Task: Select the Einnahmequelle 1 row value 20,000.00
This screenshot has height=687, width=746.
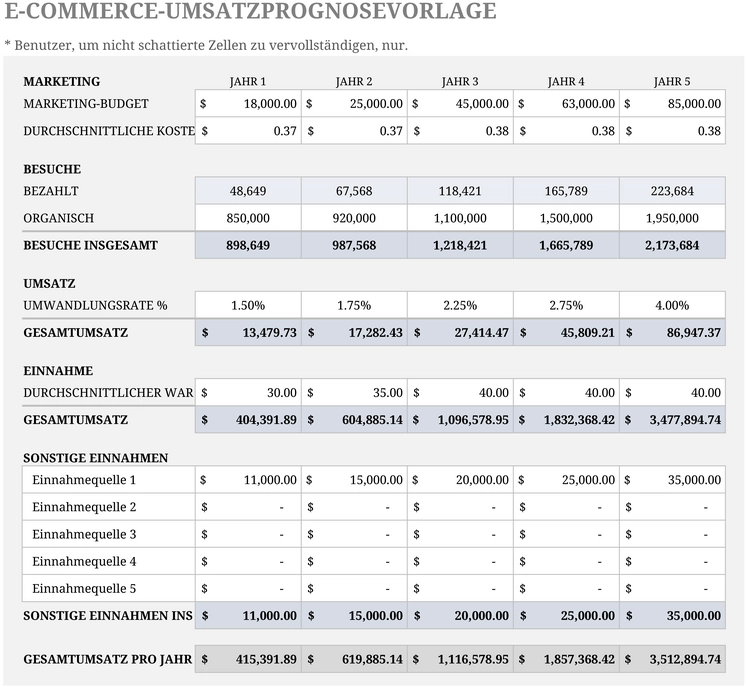Action: click(x=460, y=480)
